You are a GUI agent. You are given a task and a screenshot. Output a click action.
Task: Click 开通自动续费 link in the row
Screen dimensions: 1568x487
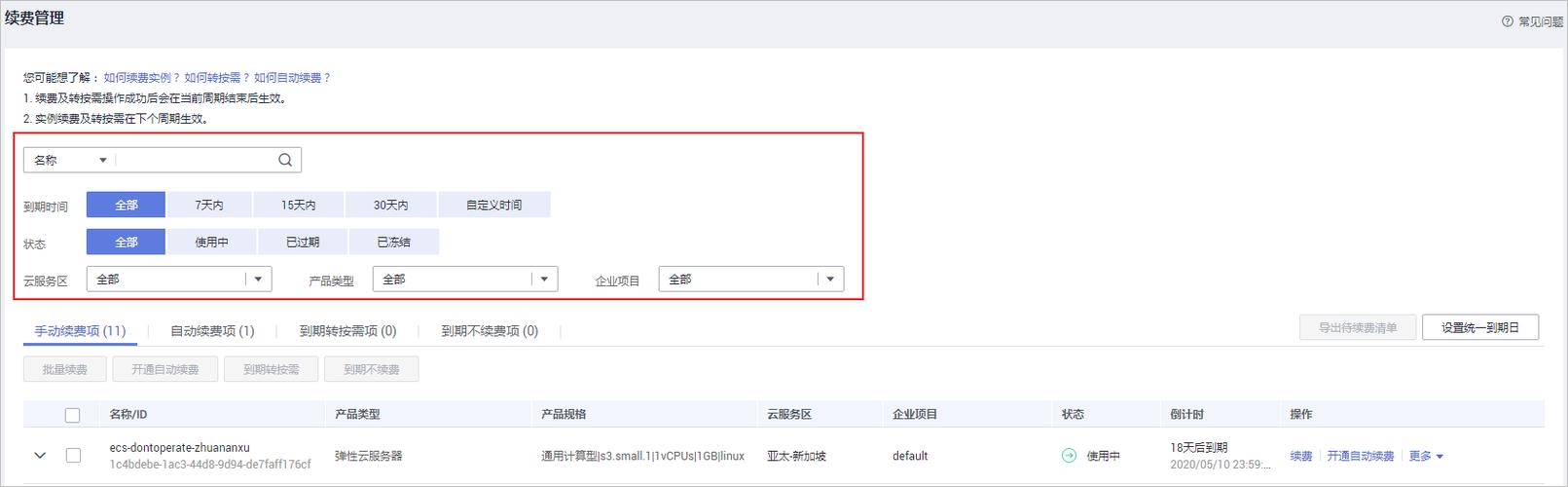click(1361, 456)
